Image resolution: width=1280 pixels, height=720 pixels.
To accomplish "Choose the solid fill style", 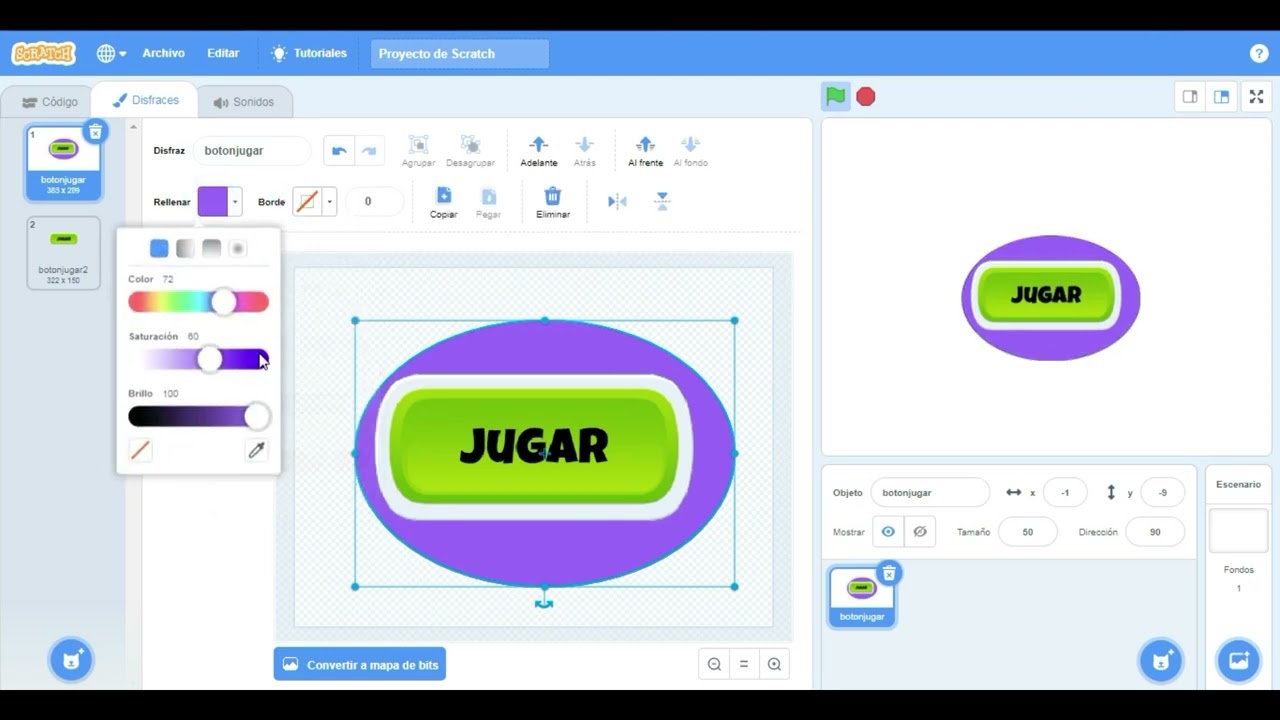I will tap(159, 248).
